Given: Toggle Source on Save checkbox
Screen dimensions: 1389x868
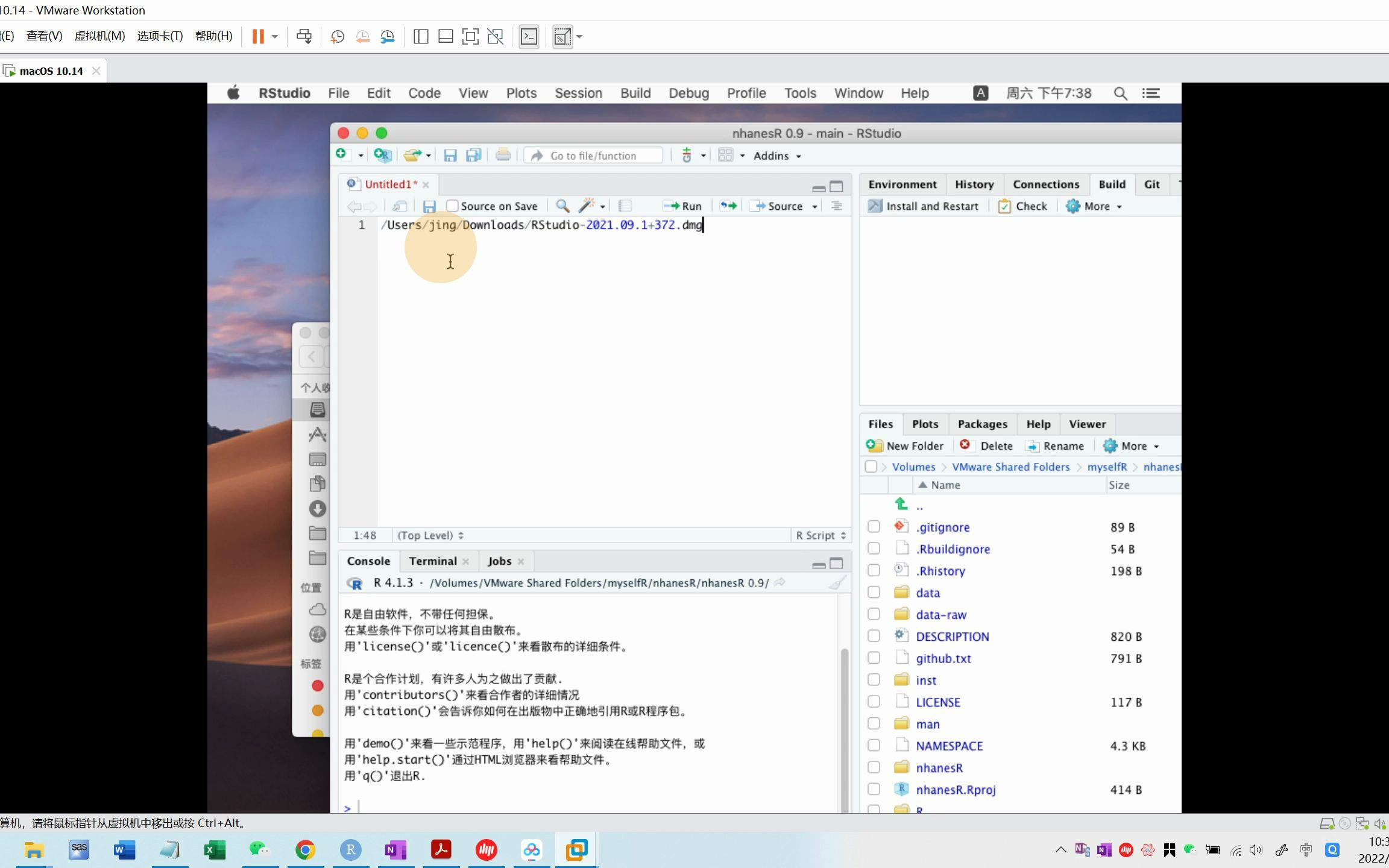Looking at the screenshot, I should tap(452, 206).
